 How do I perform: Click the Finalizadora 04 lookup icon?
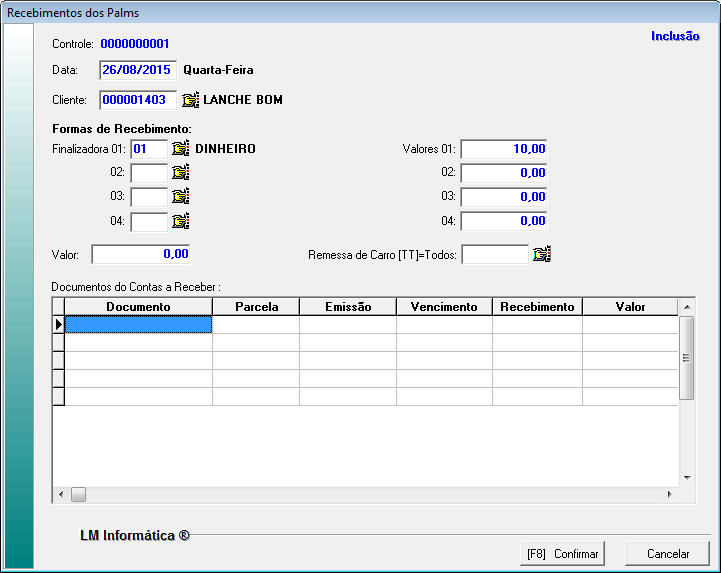point(180,221)
